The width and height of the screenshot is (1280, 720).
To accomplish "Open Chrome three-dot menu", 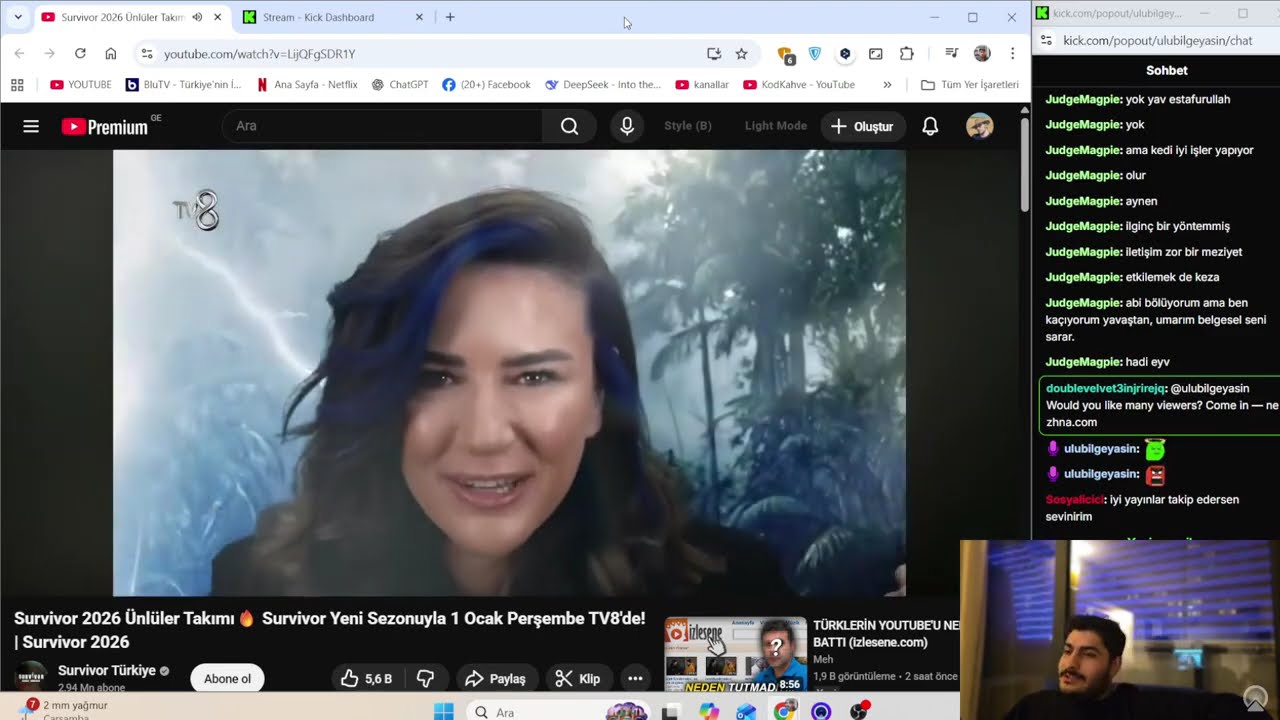I will 1012,54.
